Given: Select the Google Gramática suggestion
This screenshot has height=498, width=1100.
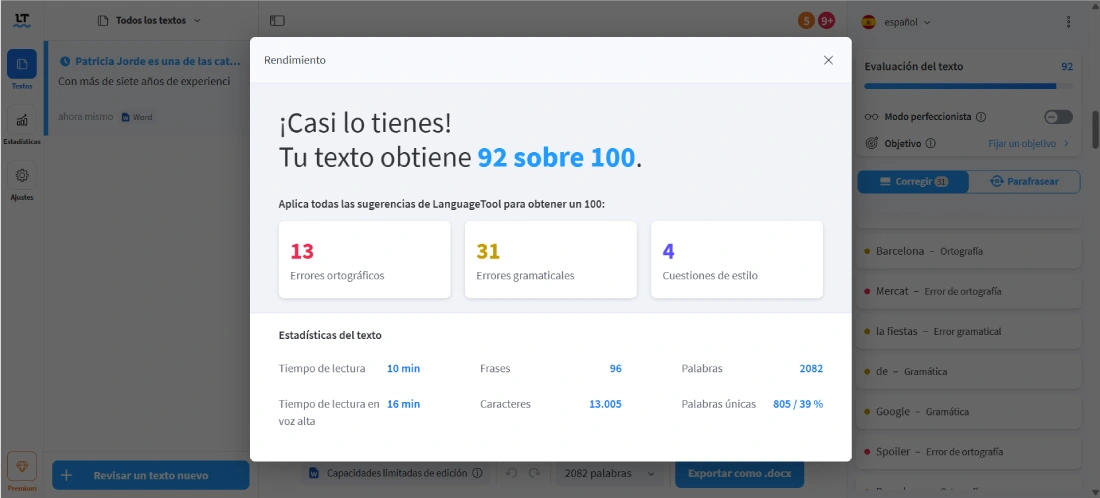Looking at the screenshot, I should pos(968,412).
